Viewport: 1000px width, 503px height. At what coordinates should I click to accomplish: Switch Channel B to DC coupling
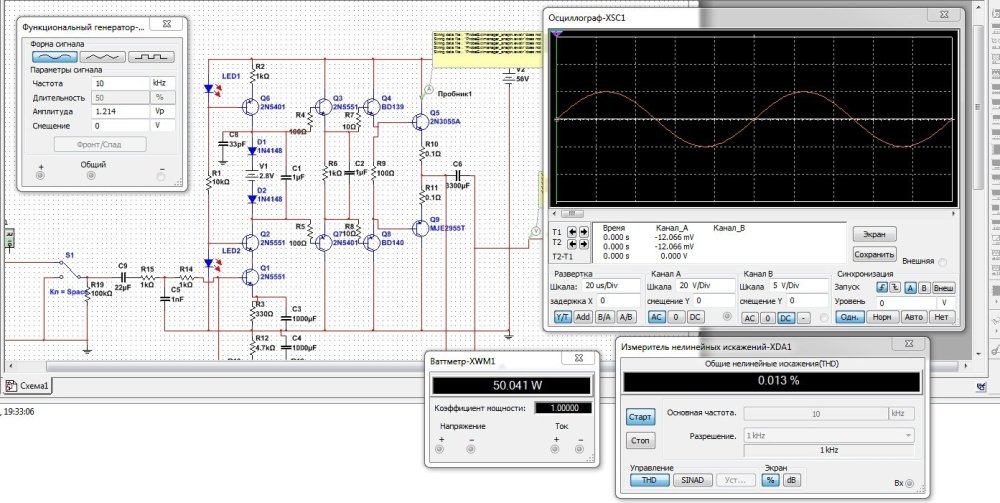click(x=785, y=317)
